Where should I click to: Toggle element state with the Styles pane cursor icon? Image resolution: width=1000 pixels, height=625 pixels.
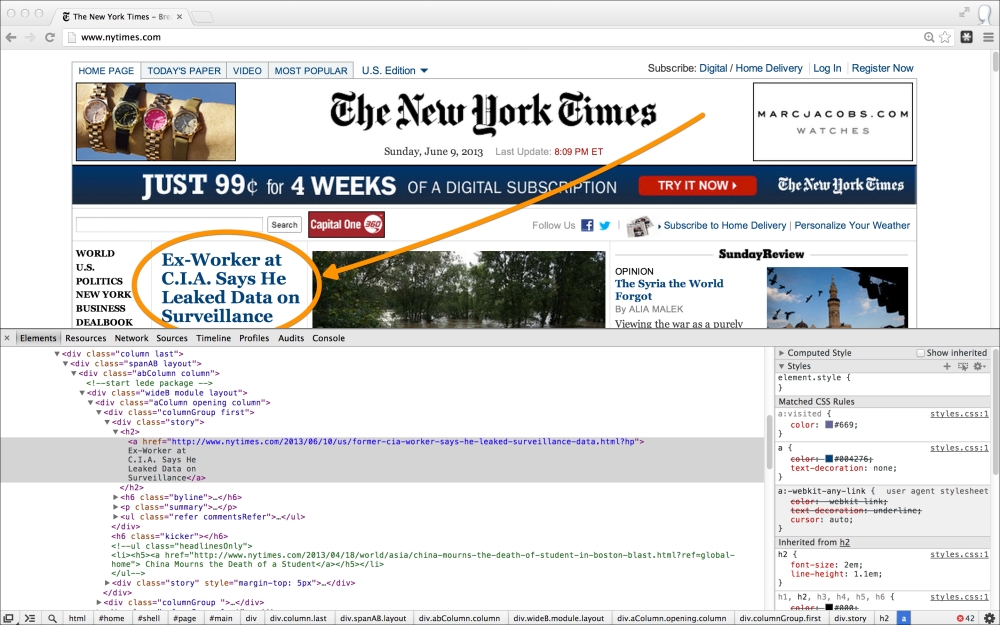(963, 366)
